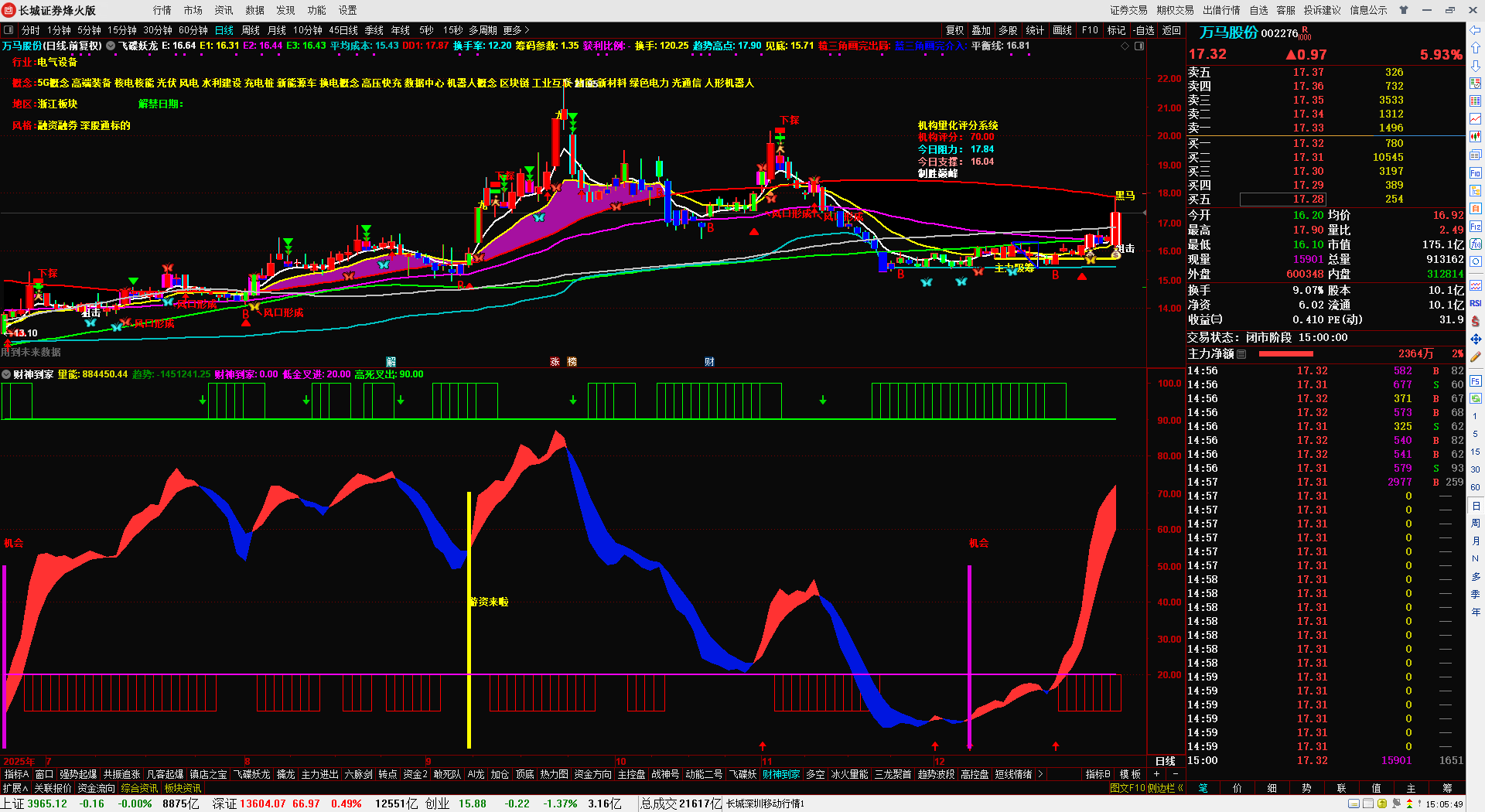Screen dimensions: 1485x812
Task: Expand the 指标A indicator selector
Action: 16,774
